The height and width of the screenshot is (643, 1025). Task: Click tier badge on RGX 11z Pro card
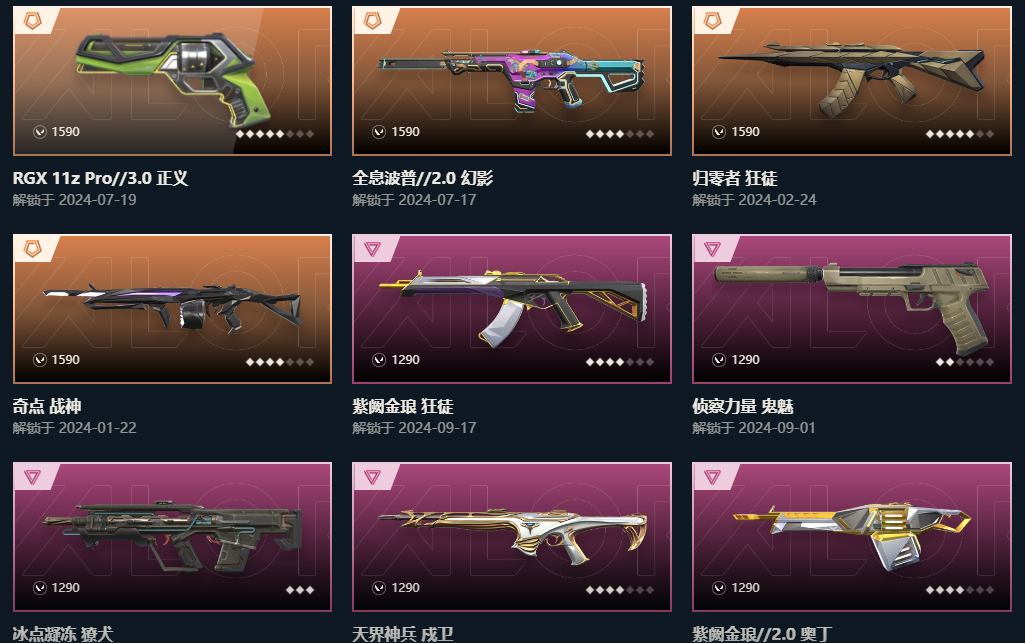pos(33,22)
